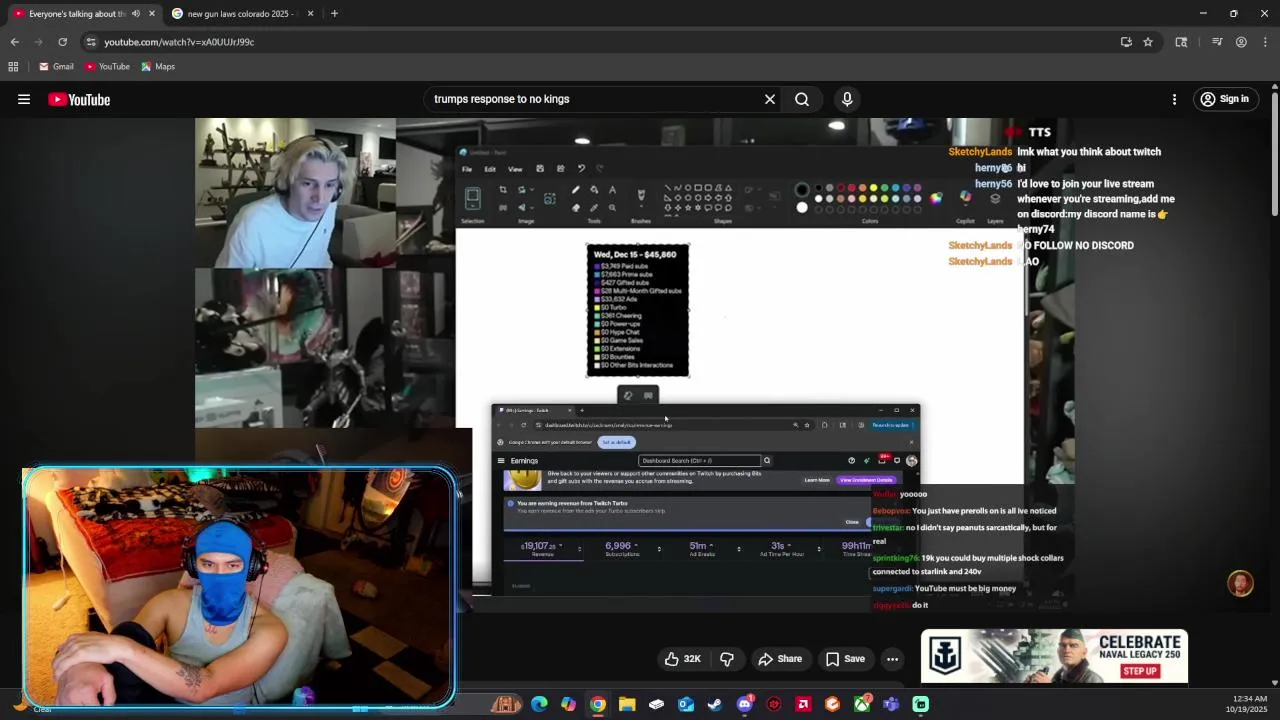The height and width of the screenshot is (720, 1280).
Task: Open Discord from the taskbar
Action: (744, 704)
